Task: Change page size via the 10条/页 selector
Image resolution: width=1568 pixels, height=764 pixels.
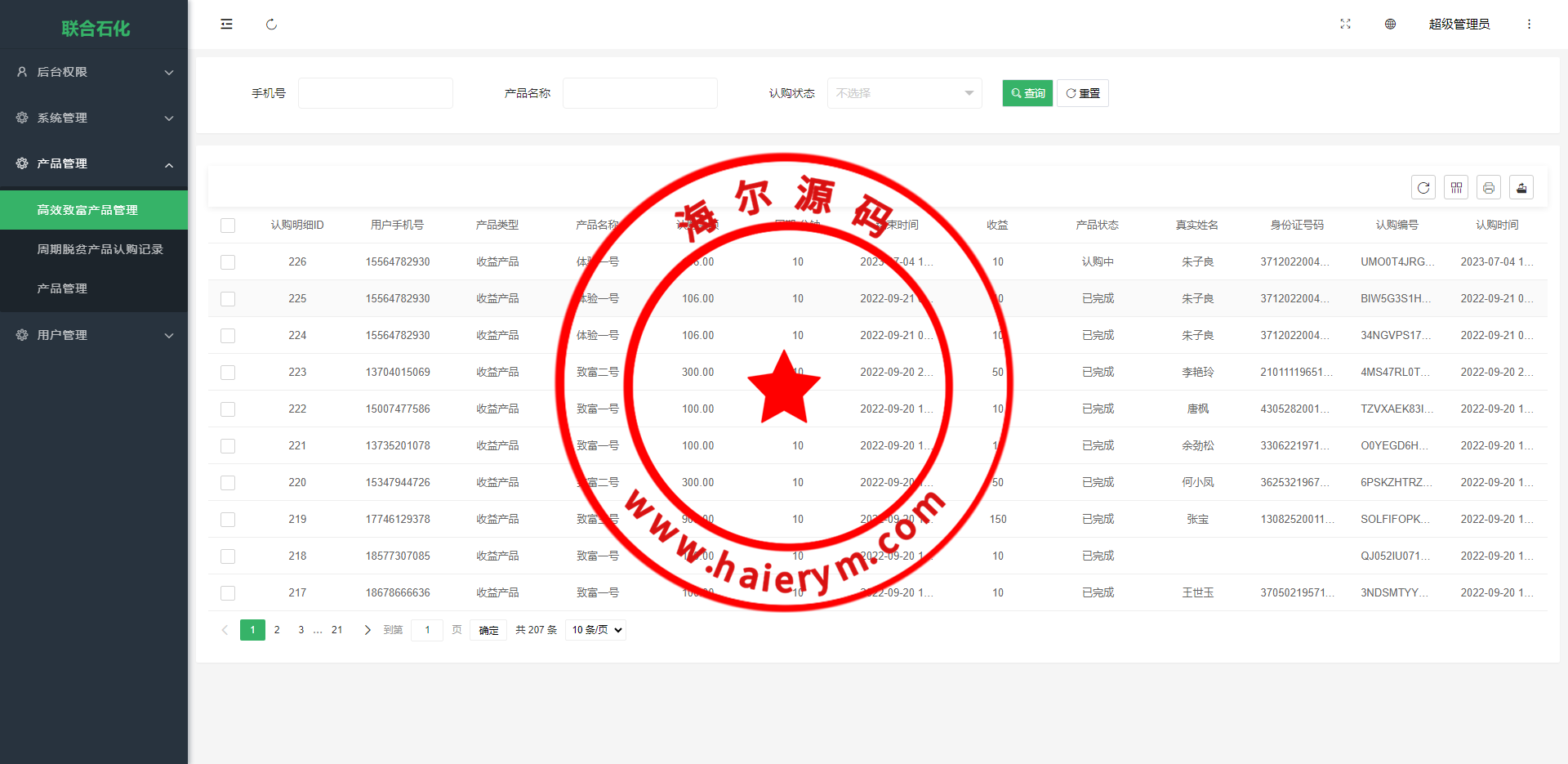Action: pyautogui.click(x=595, y=629)
